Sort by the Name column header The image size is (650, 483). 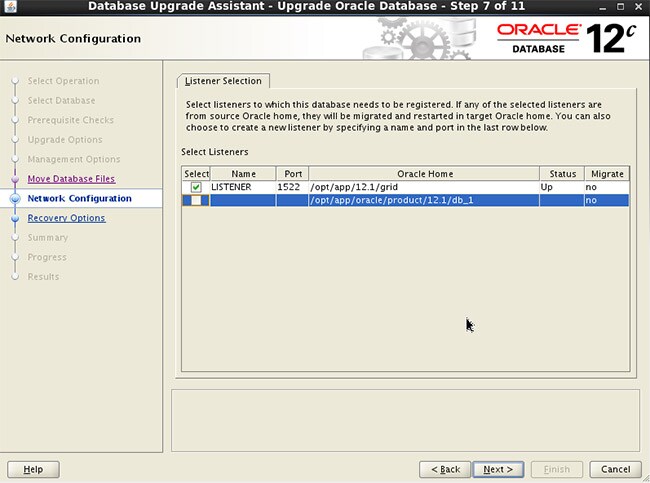click(x=243, y=174)
